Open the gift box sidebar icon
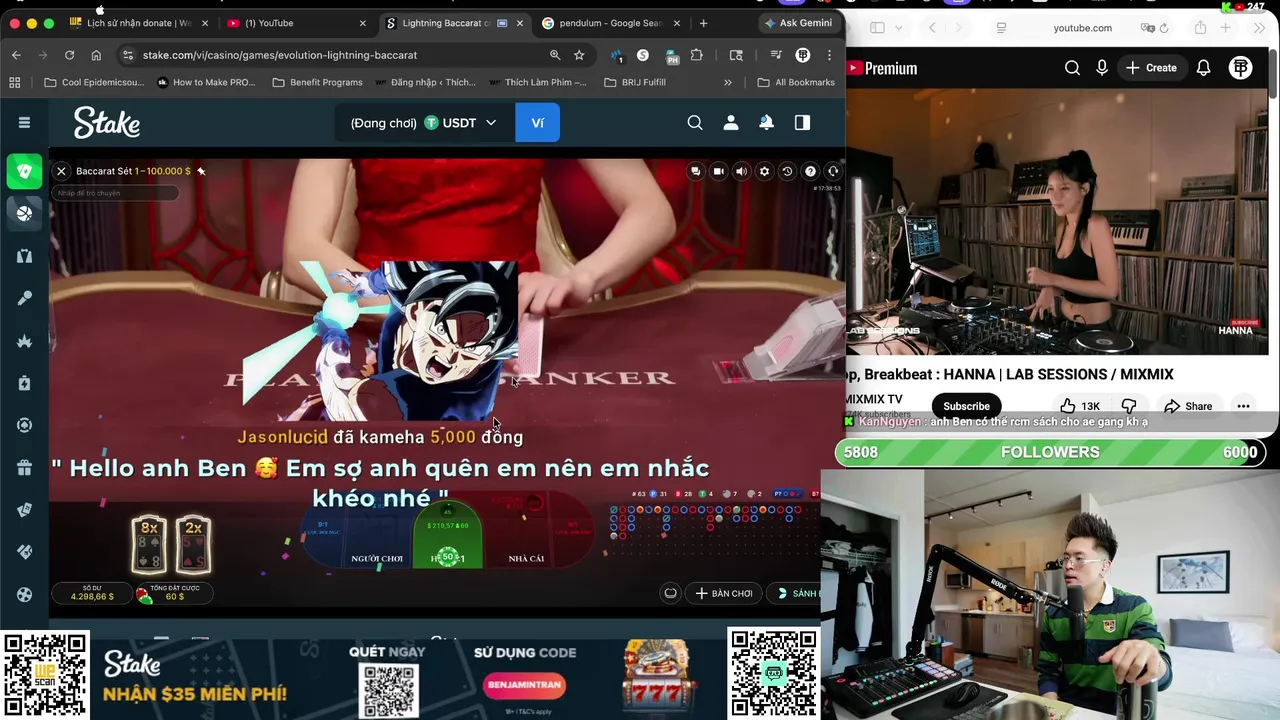Screen dimensions: 1280x720 [24, 467]
